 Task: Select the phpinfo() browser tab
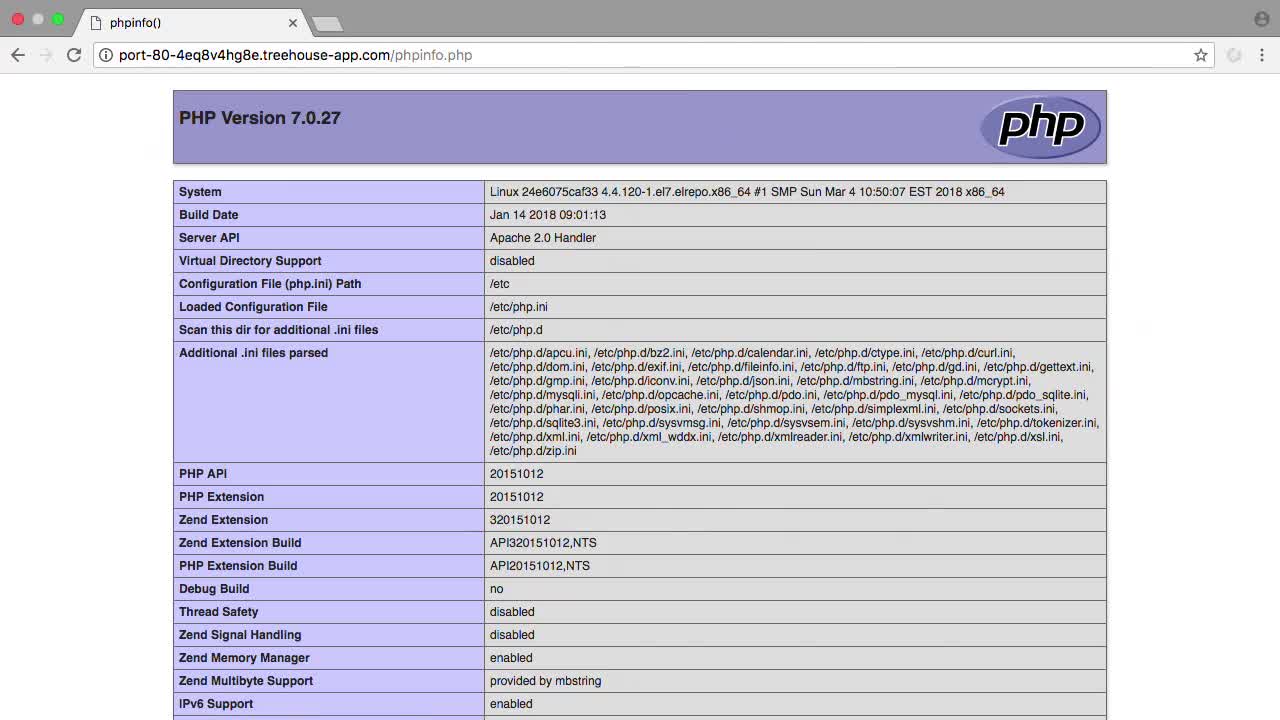click(192, 22)
